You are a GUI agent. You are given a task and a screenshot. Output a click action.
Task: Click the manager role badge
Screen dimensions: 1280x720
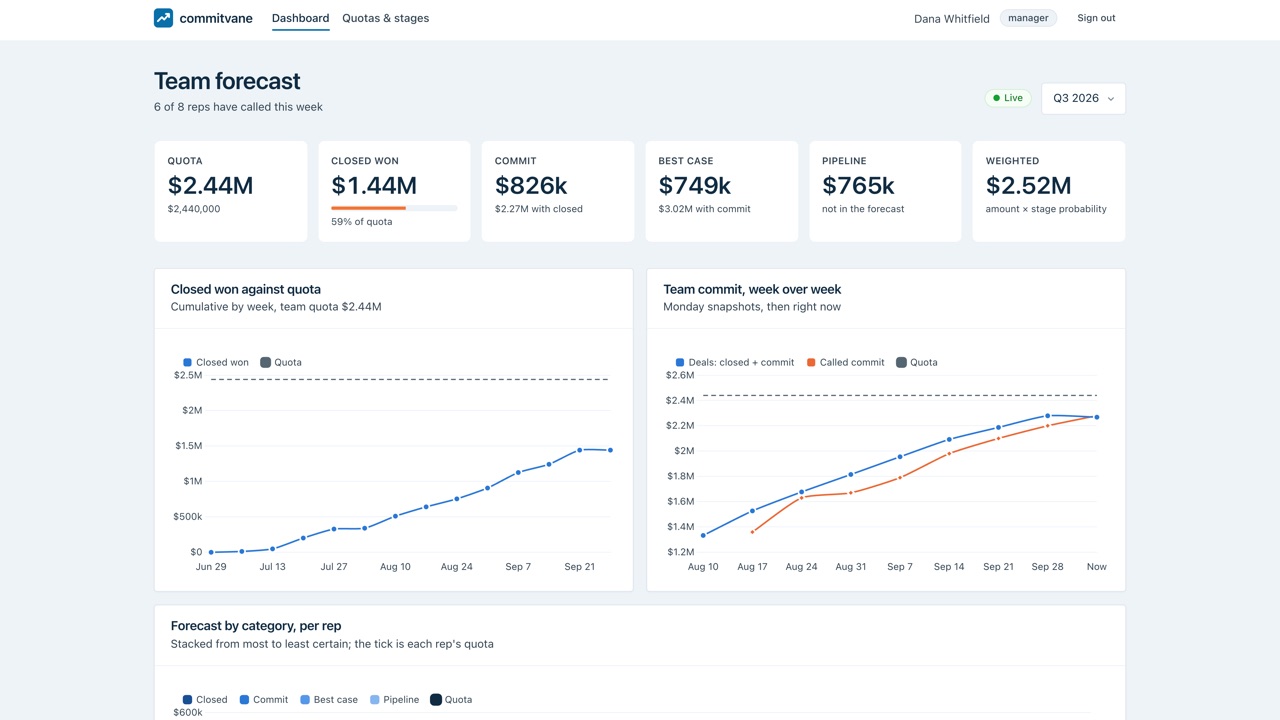click(x=1028, y=18)
